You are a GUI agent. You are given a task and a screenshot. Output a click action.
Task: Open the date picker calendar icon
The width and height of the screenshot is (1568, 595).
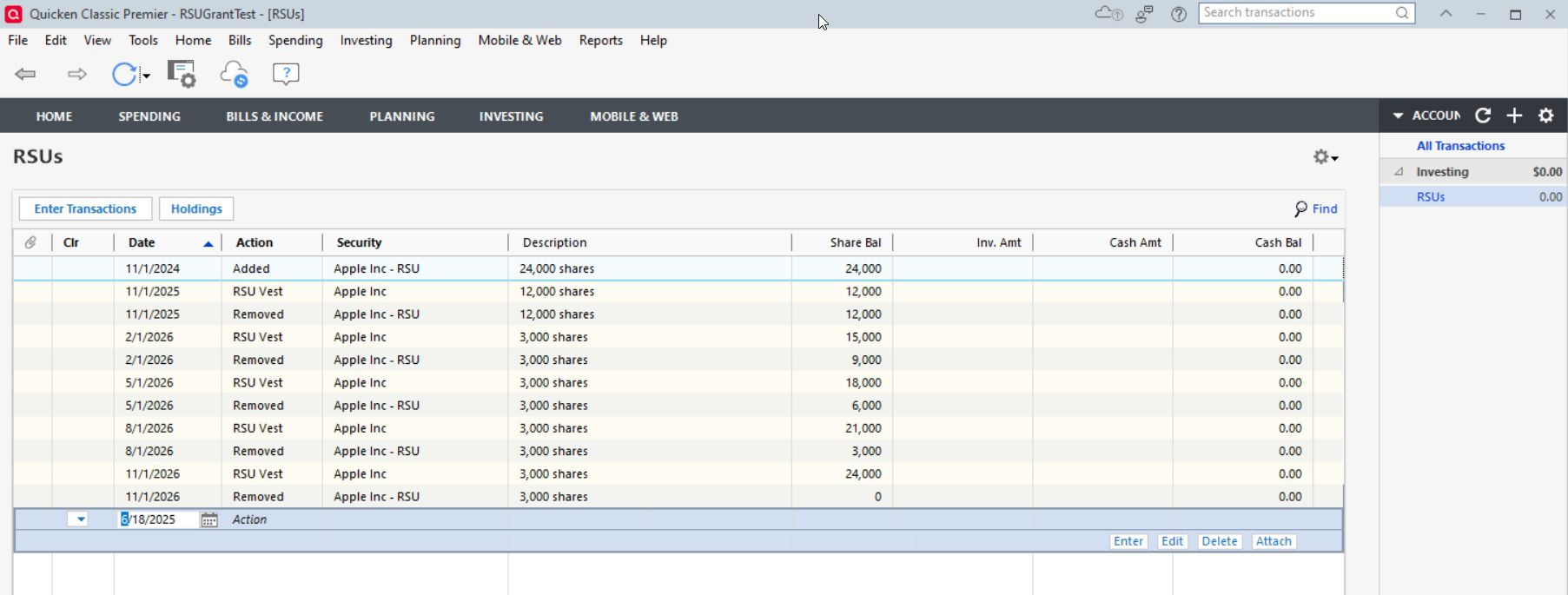[209, 519]
